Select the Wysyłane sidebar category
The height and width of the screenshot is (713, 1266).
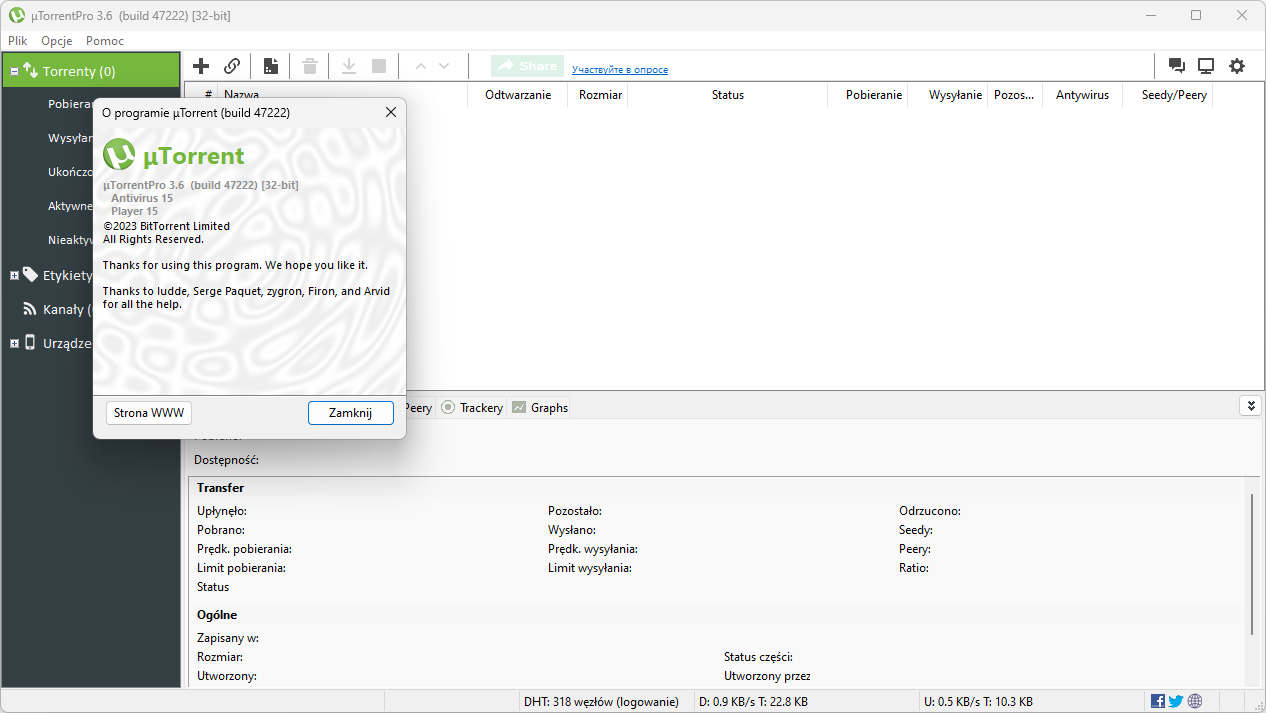(x=70, y=138)
